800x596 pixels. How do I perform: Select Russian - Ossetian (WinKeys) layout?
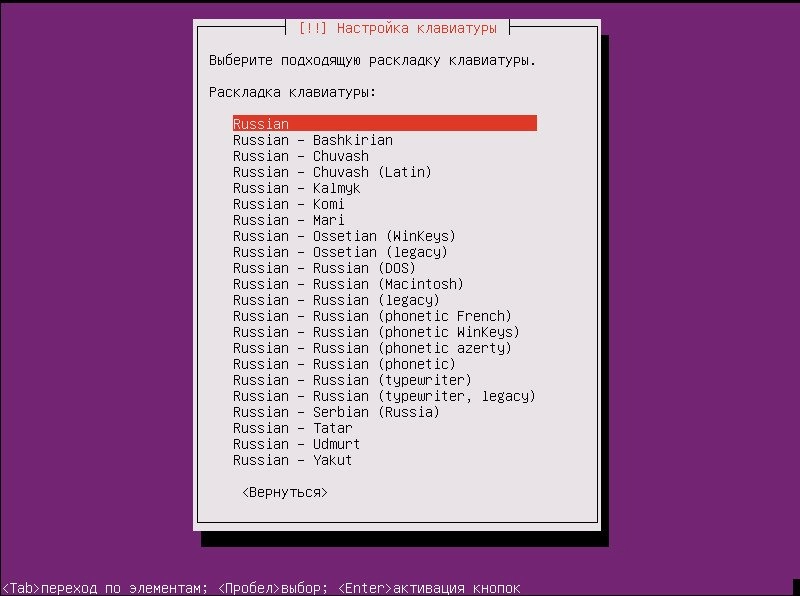(344, 236)
